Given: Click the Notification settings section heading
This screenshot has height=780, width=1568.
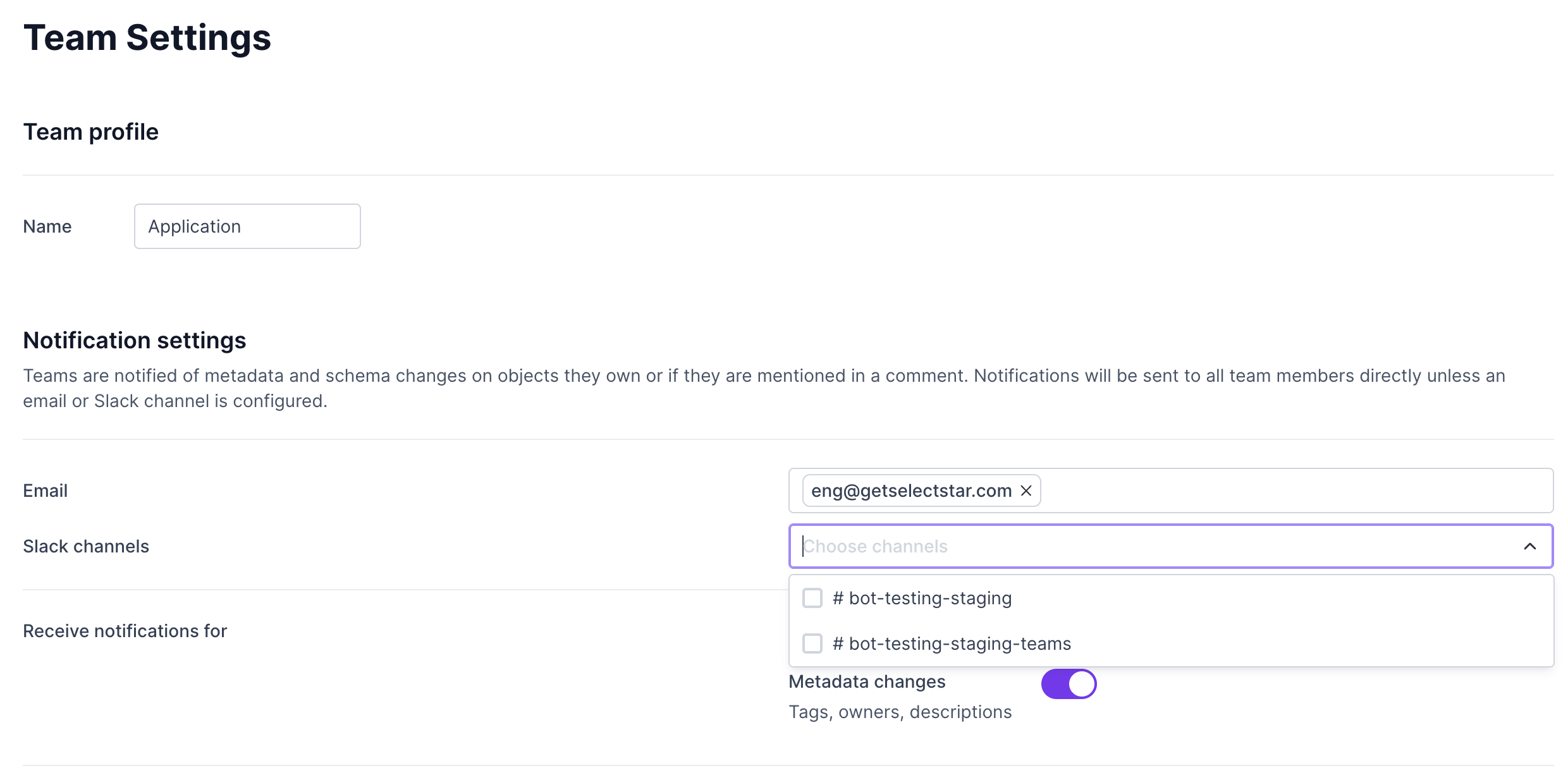Looking at the screenshot, I should [135, 341].
